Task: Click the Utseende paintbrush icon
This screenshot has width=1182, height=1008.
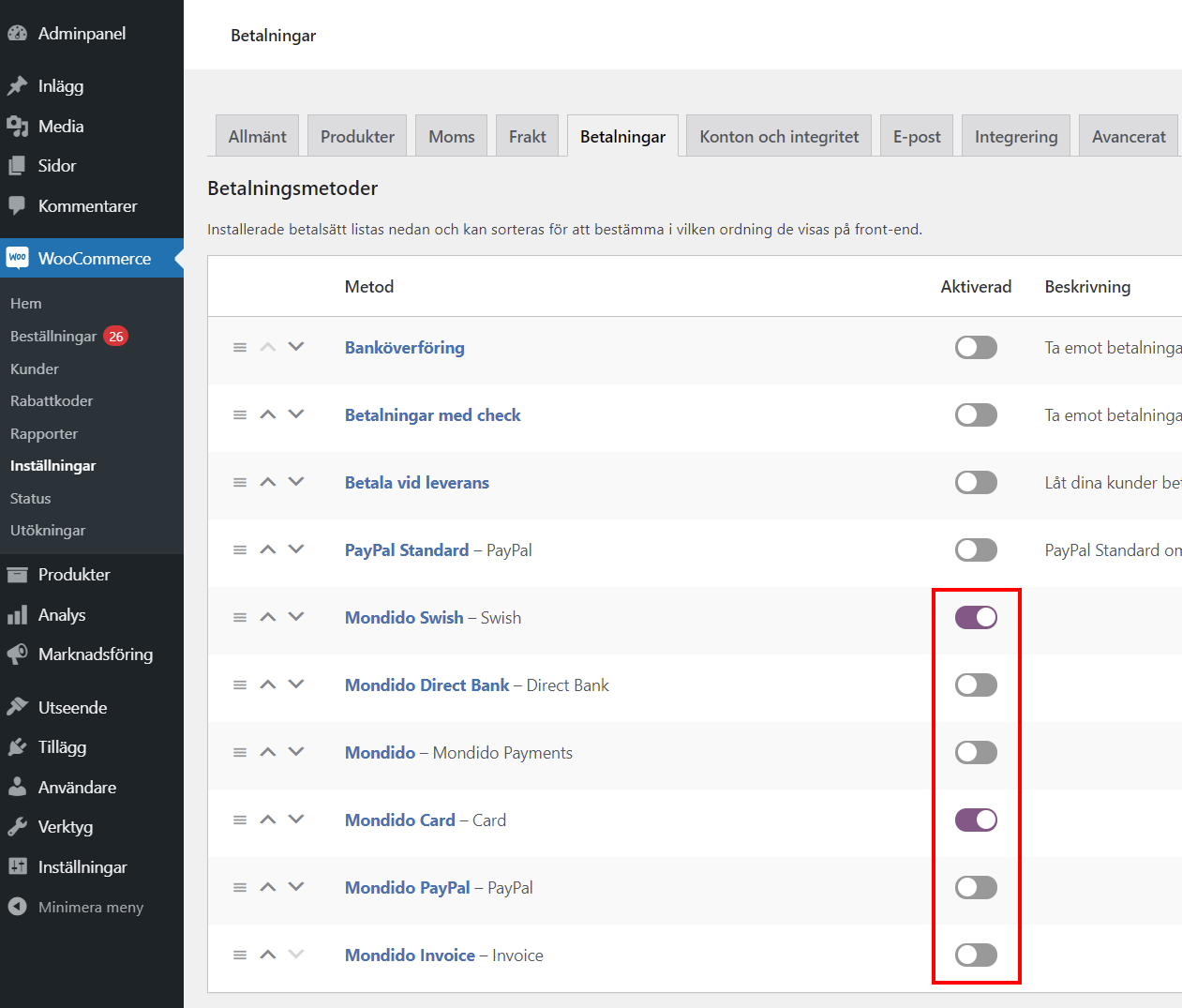Action: pyautogui.click(x=17, y=707)
